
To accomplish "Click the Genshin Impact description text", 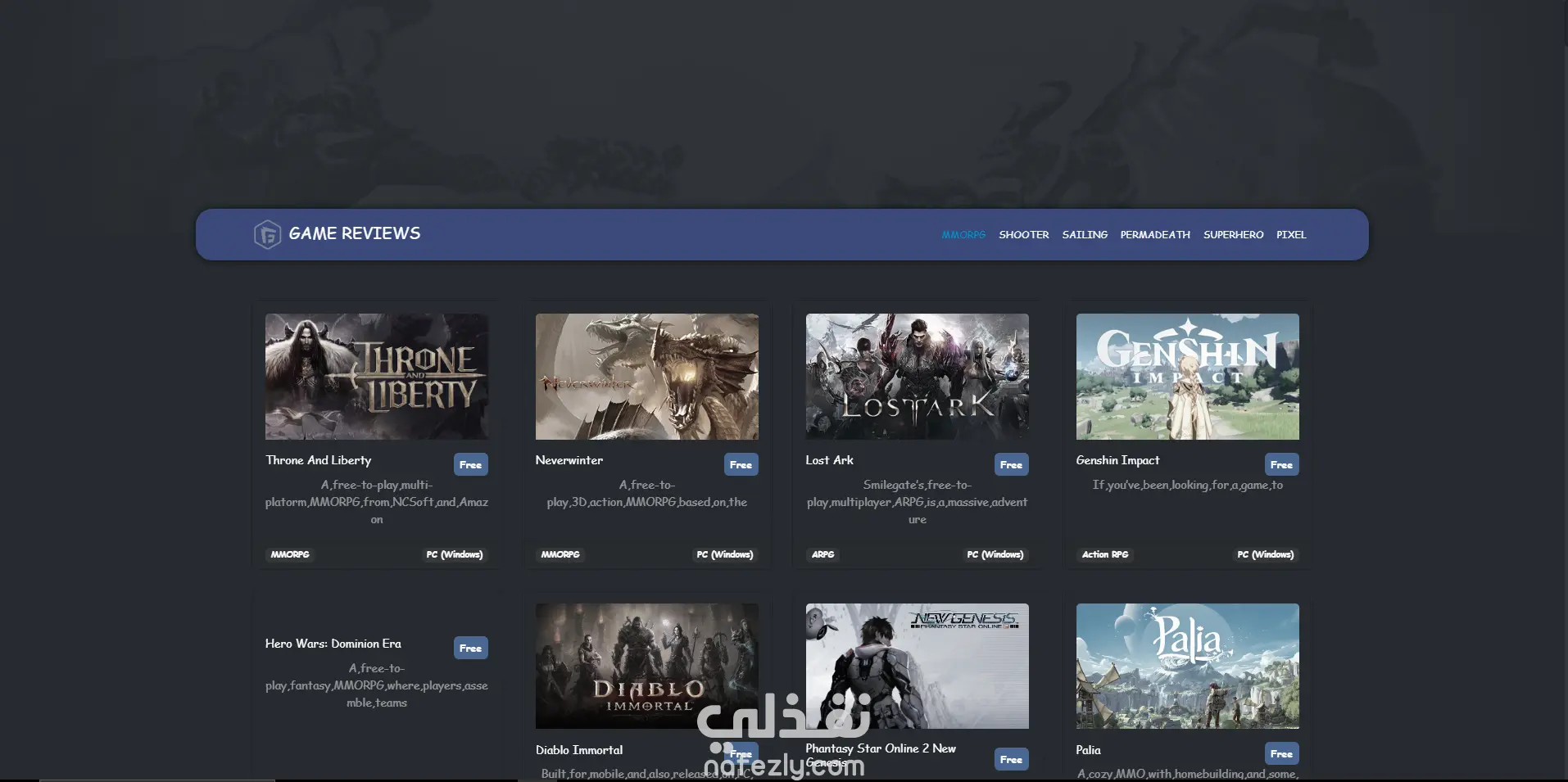I will coord(1188,485).
